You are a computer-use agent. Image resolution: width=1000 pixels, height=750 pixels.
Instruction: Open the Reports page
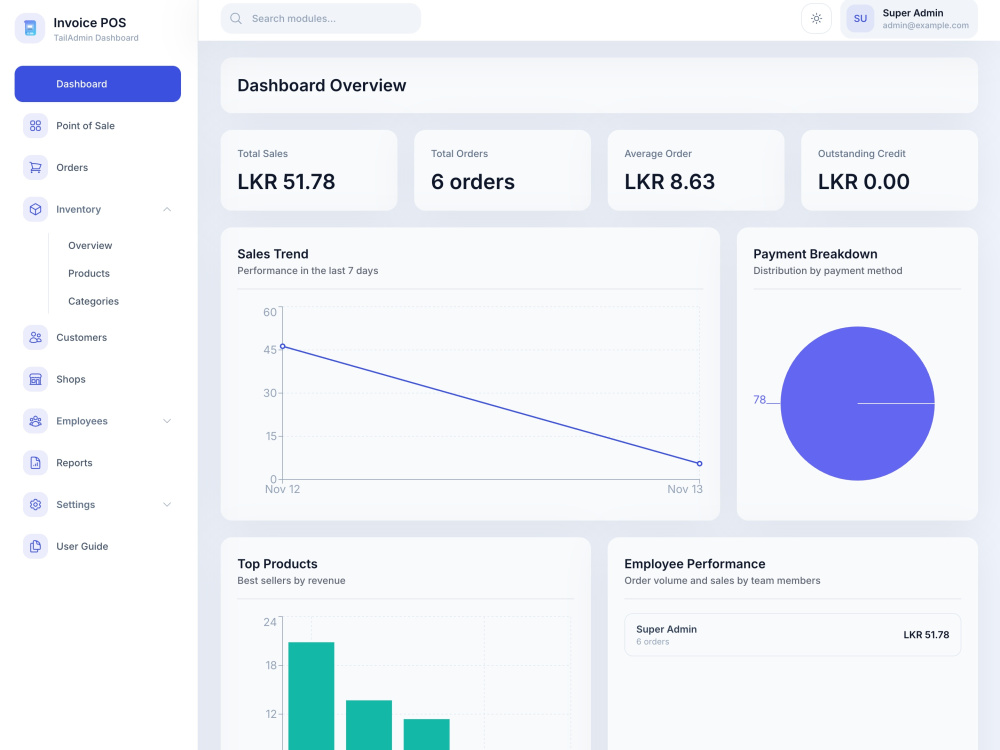pyautogui.click(x=98, y=463)
